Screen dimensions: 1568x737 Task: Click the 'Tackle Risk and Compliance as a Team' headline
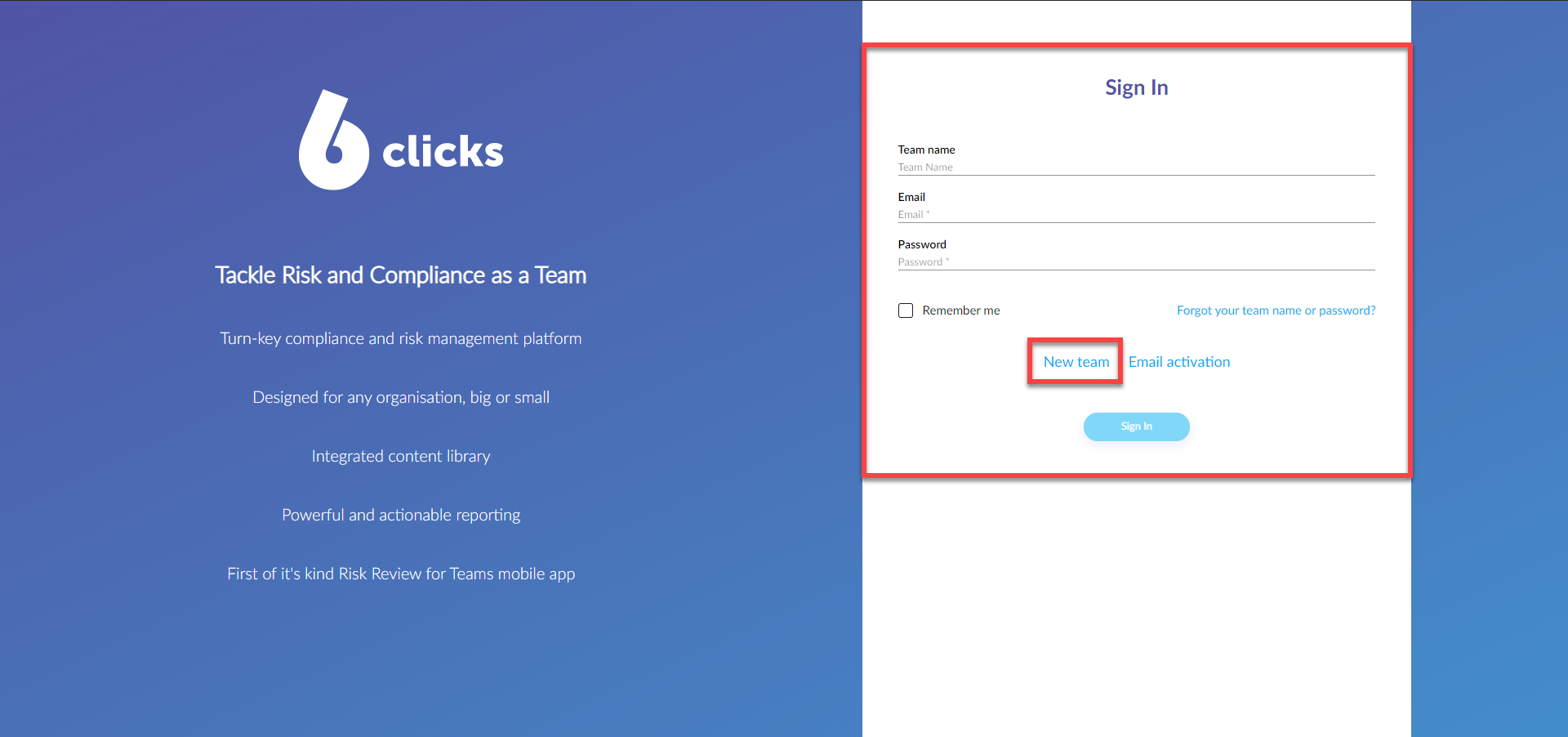[401, 275]
